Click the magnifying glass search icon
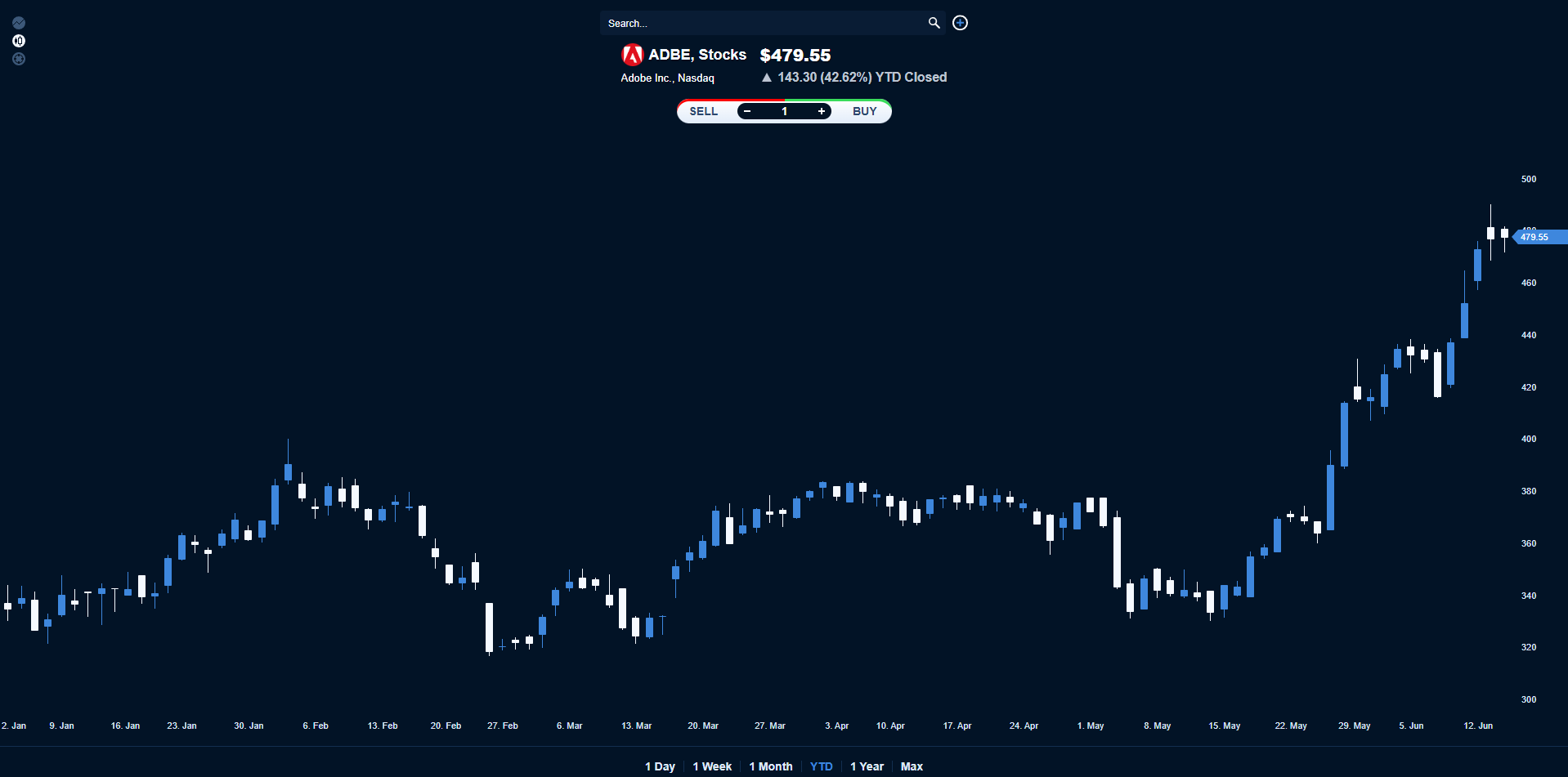This screenshot has height=777, width=1568. pyautogui.click(x=934, y=23)
